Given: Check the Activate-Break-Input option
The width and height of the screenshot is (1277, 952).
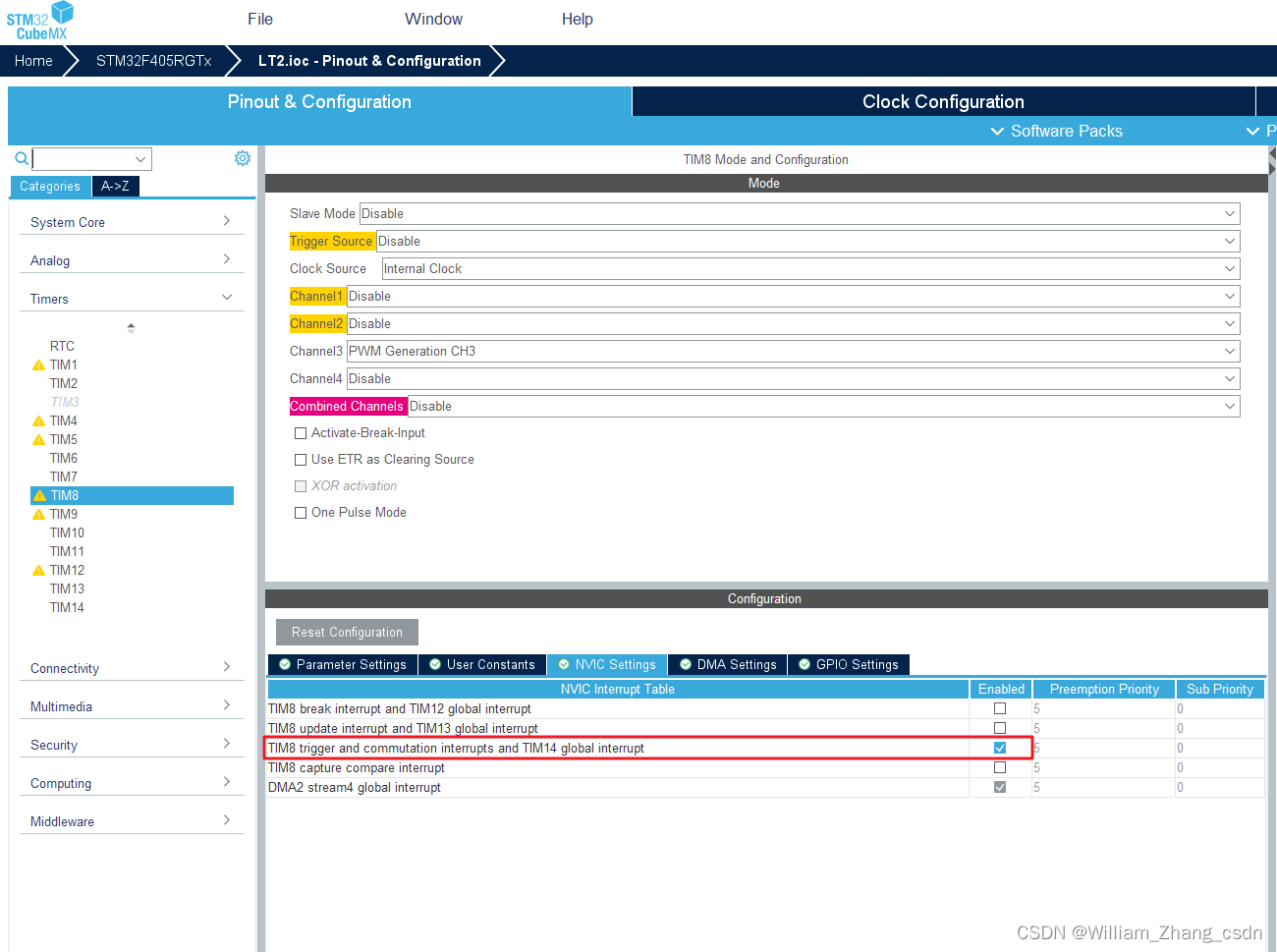Looking at the screenshot, I should pyautogui.click(x=301, y=433).
